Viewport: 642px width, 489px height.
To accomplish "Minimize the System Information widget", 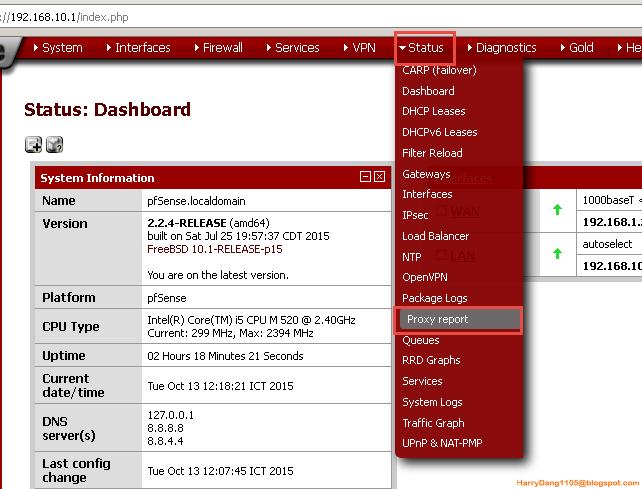I will coord(365,177).
